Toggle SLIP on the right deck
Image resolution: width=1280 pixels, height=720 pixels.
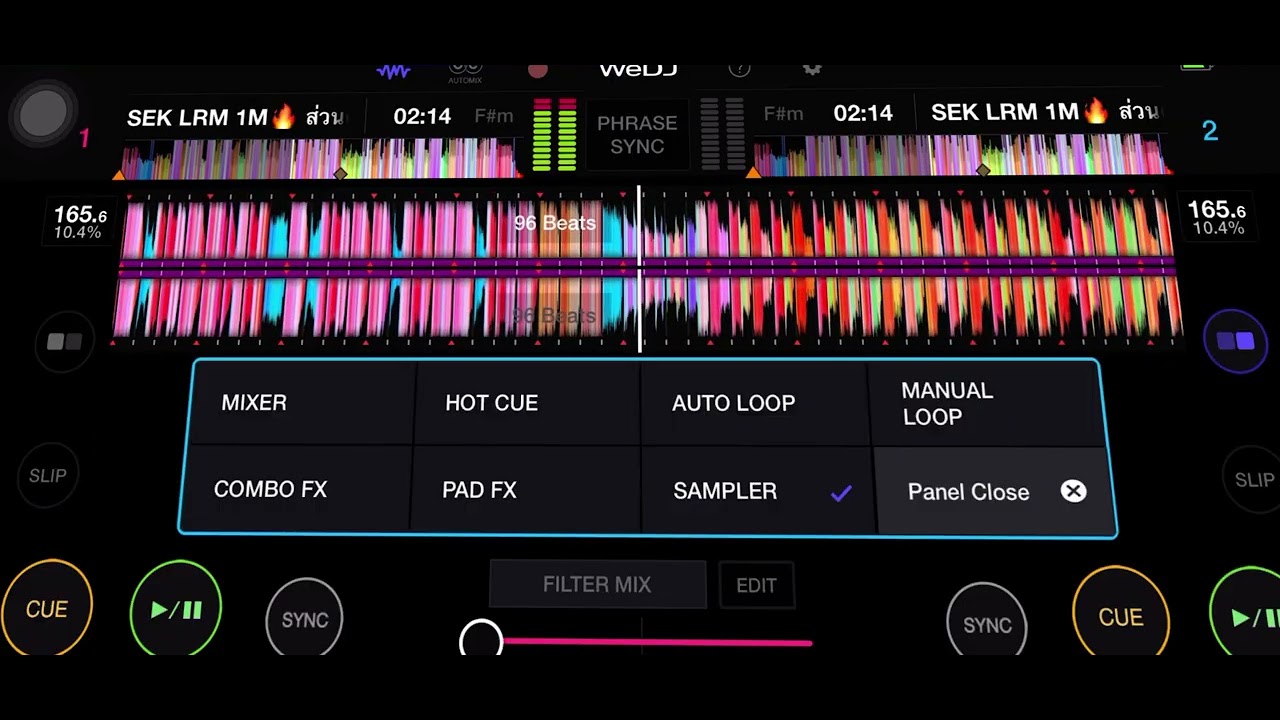[1253, 480]
